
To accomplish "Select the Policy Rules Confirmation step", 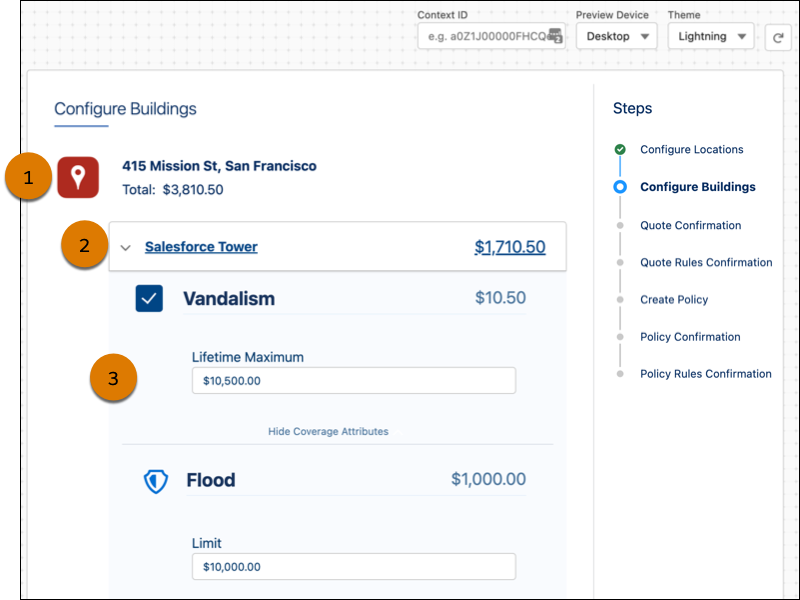I will 706,373.
